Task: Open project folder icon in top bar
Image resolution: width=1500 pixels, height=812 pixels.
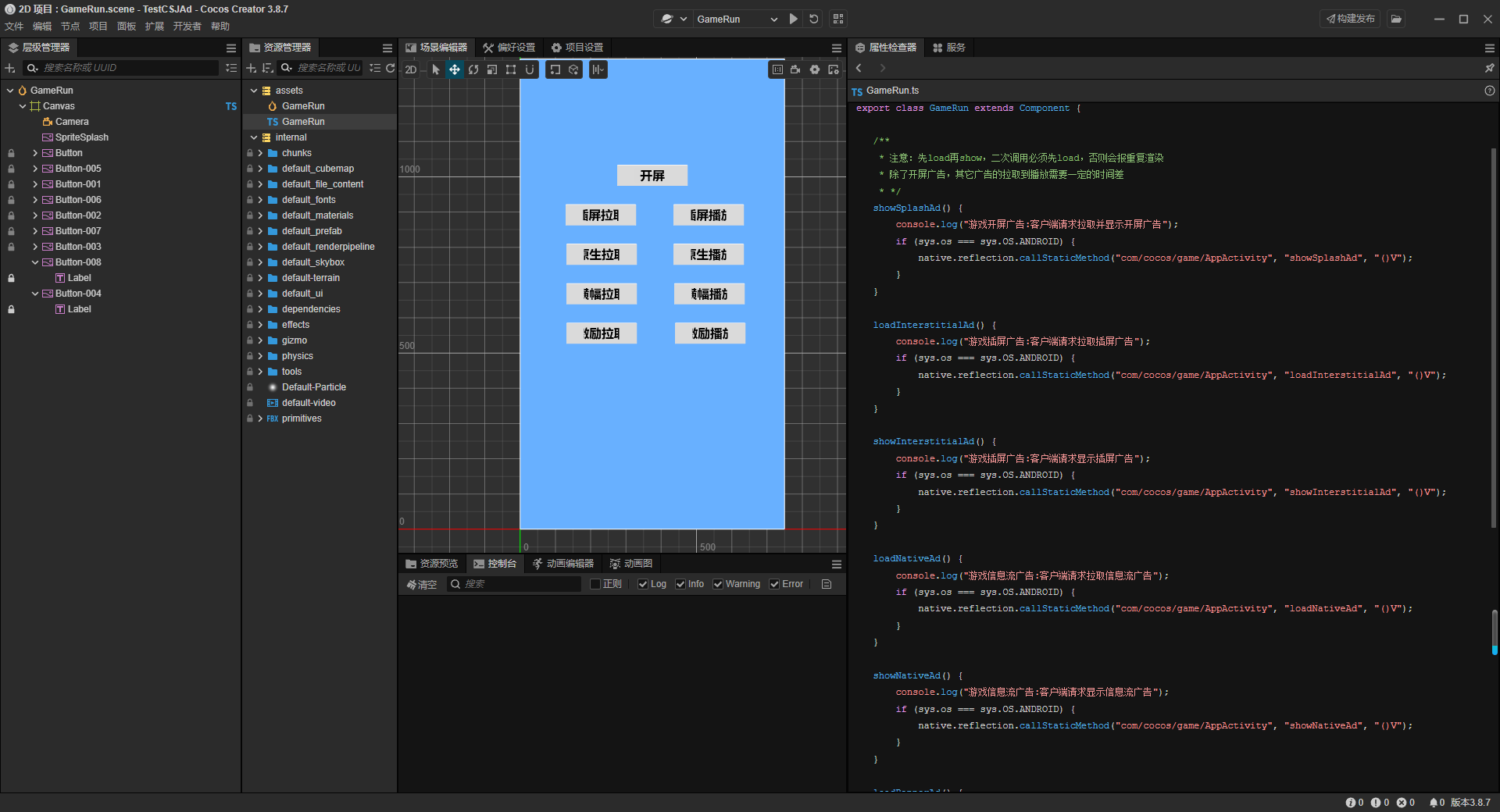Action: click(x=1396, y=19)
